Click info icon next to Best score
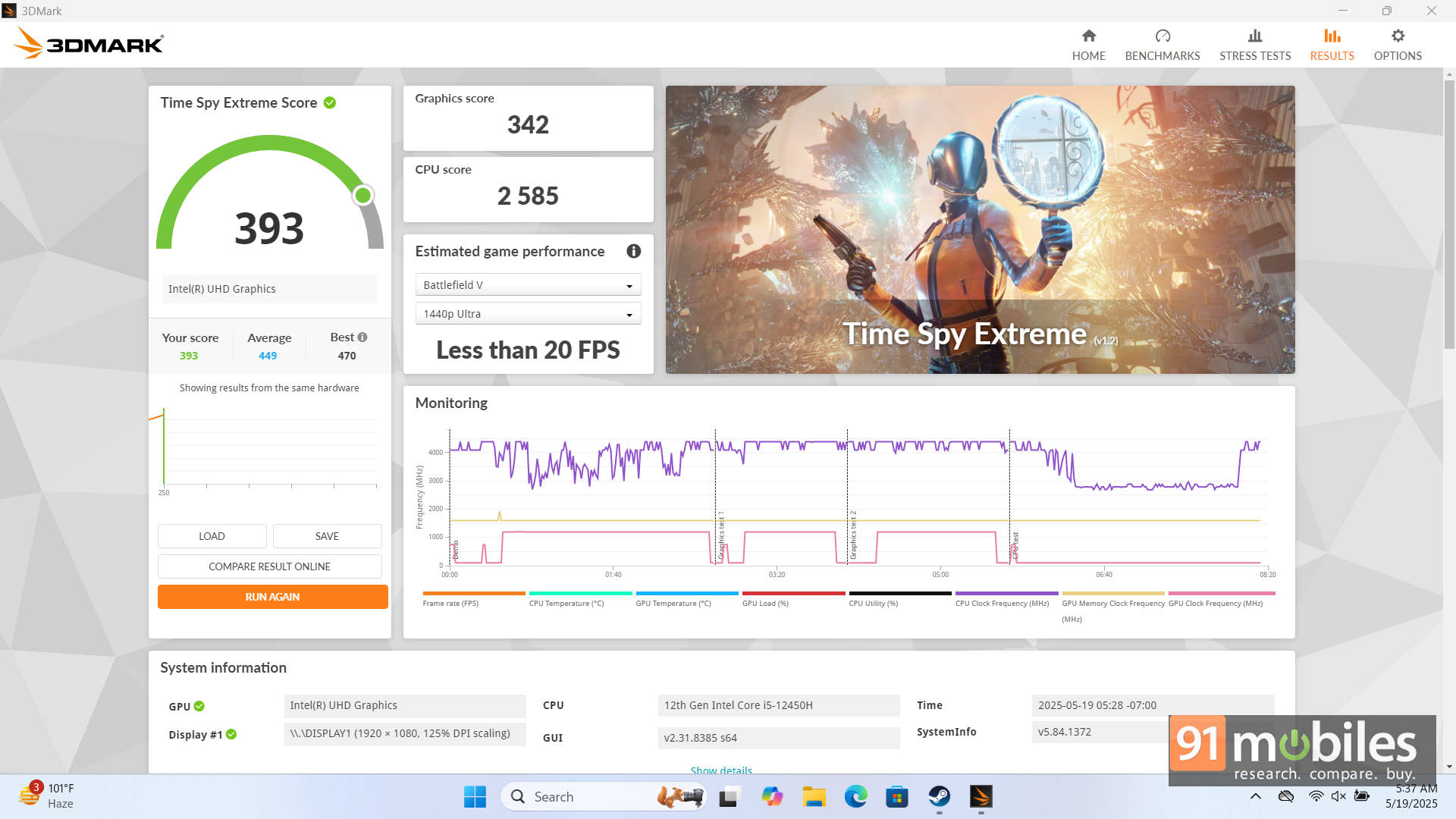This screenshot has height=819, width=1456. coord(362,337)
